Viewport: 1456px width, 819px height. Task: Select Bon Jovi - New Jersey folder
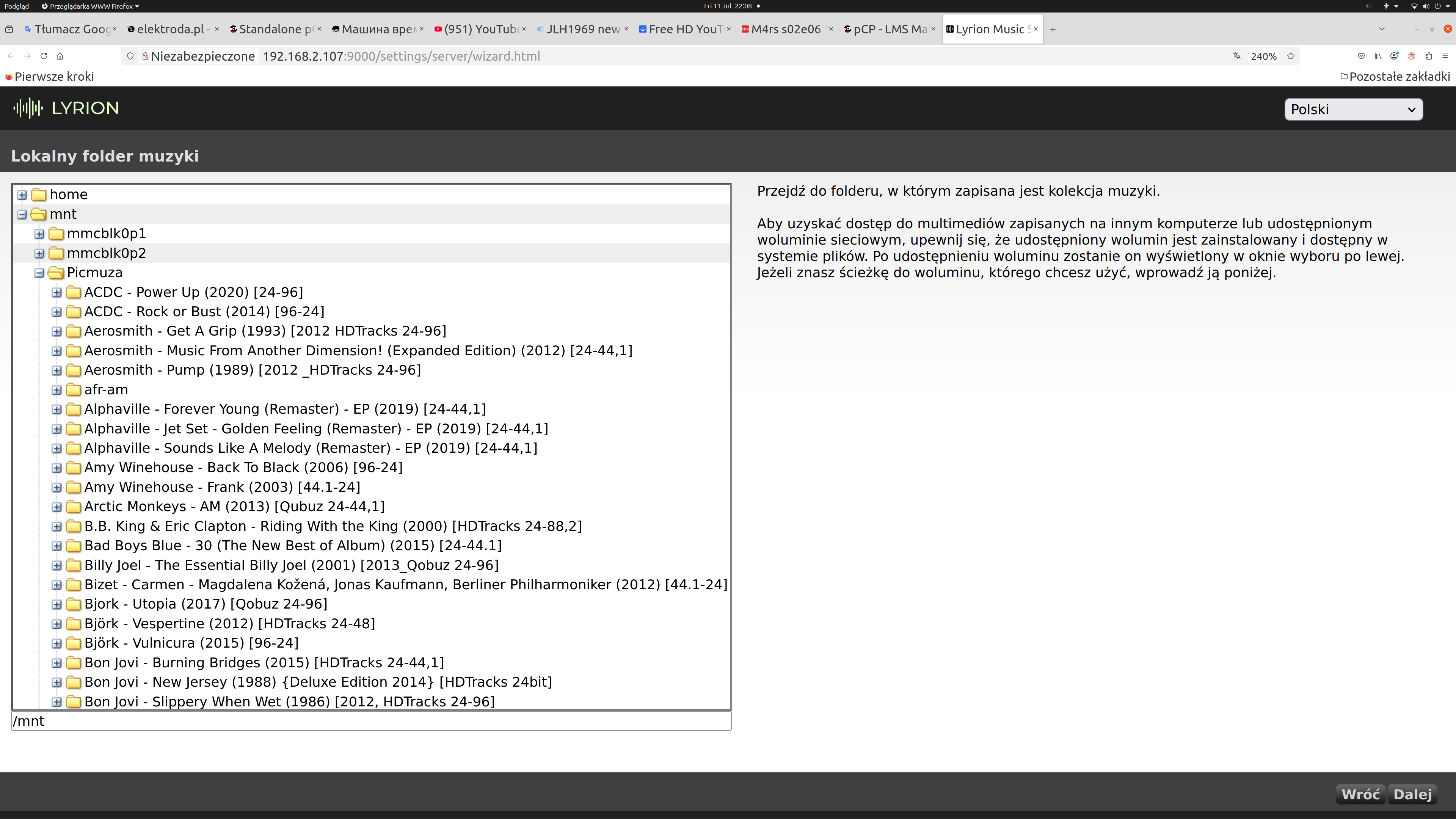click(318, 682)
